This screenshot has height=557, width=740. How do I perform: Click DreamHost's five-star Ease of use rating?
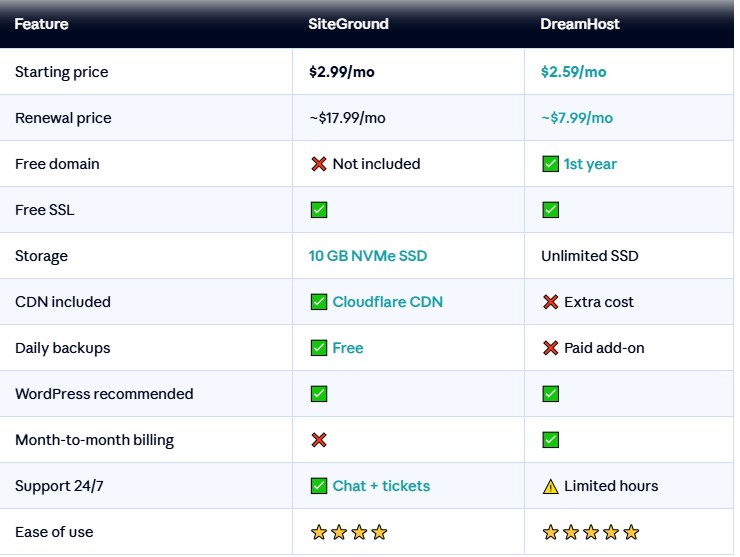click(591, 532)
